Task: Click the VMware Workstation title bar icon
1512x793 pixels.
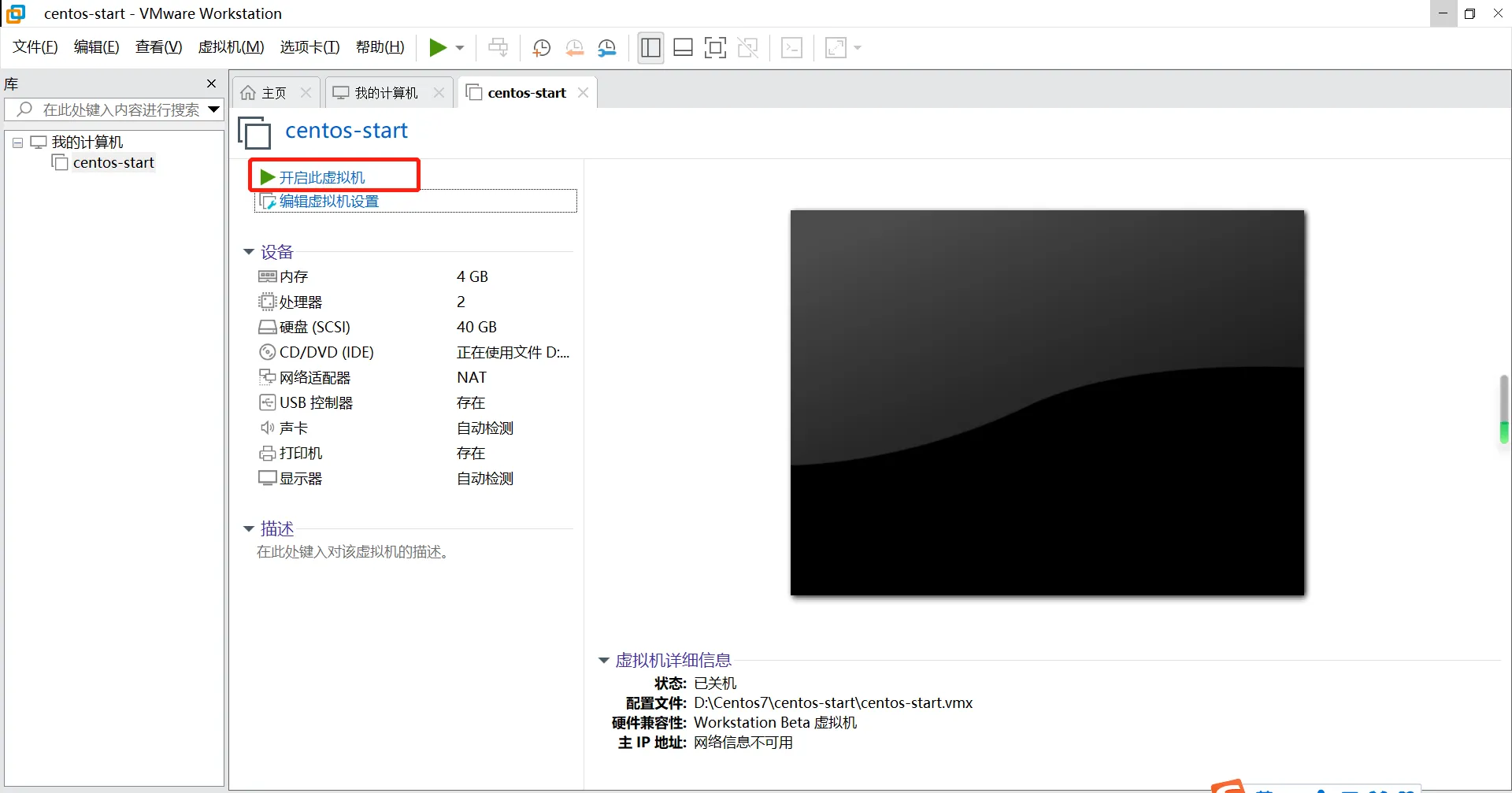Action: (x=16, y=13)
